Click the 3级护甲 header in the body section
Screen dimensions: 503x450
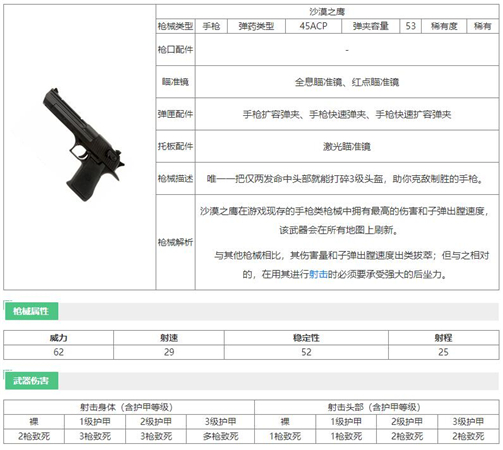click(x=221, y=422)
